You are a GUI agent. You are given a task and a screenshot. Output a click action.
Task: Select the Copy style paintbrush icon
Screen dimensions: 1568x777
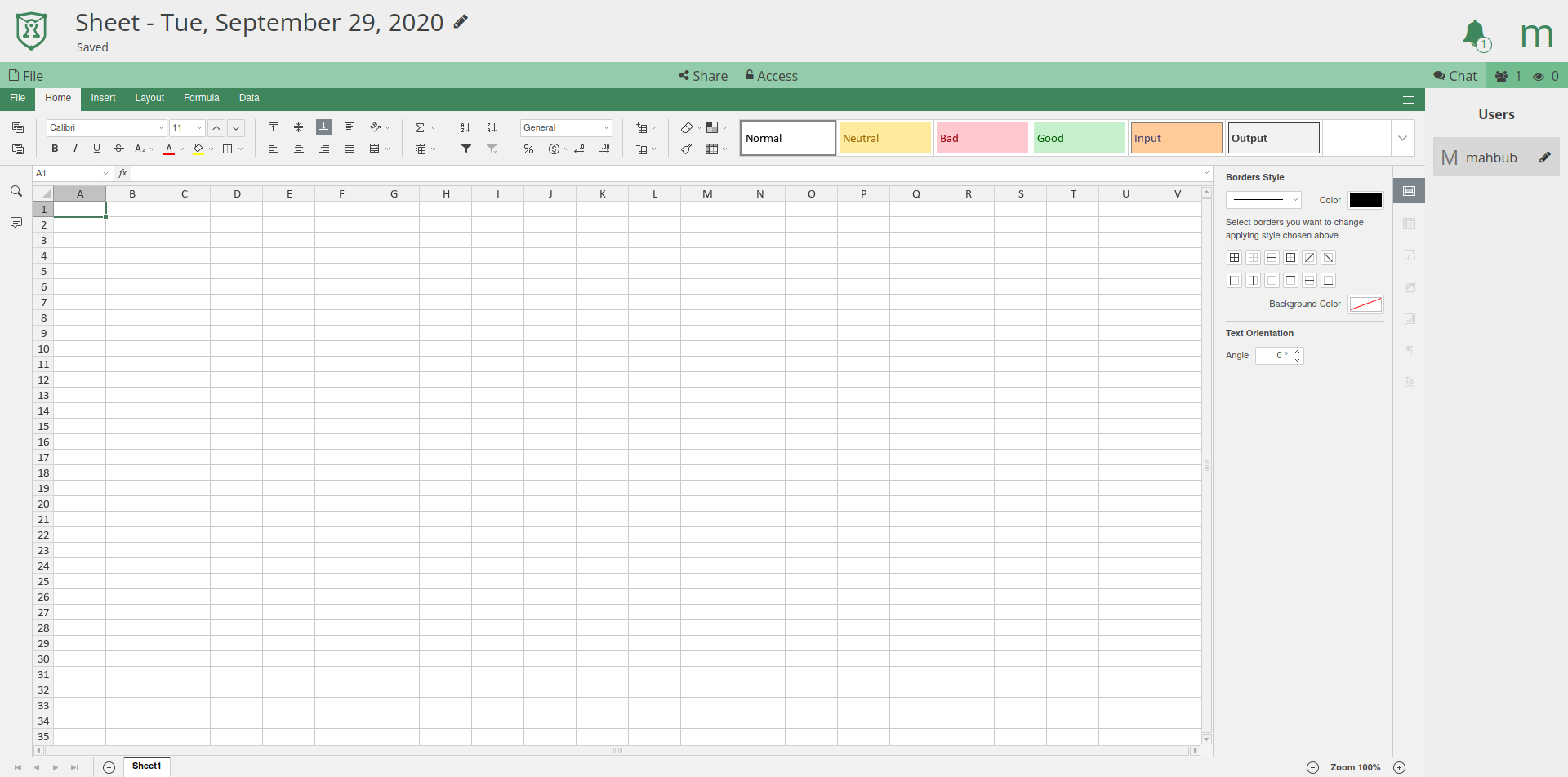pos(687,149)
